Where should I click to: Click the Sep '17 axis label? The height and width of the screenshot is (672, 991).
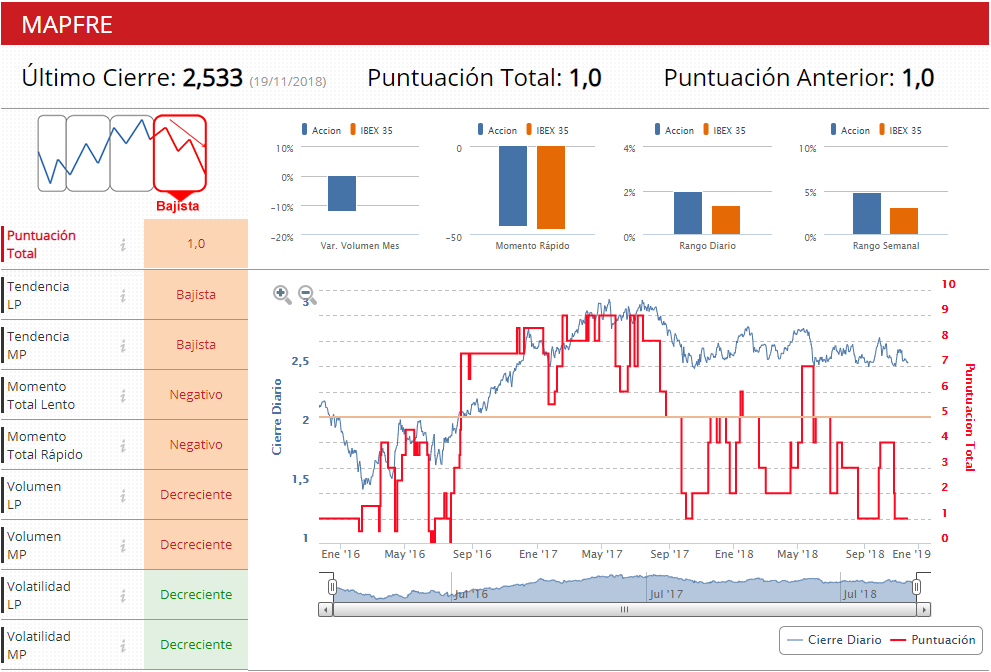(x=669, y=554)
